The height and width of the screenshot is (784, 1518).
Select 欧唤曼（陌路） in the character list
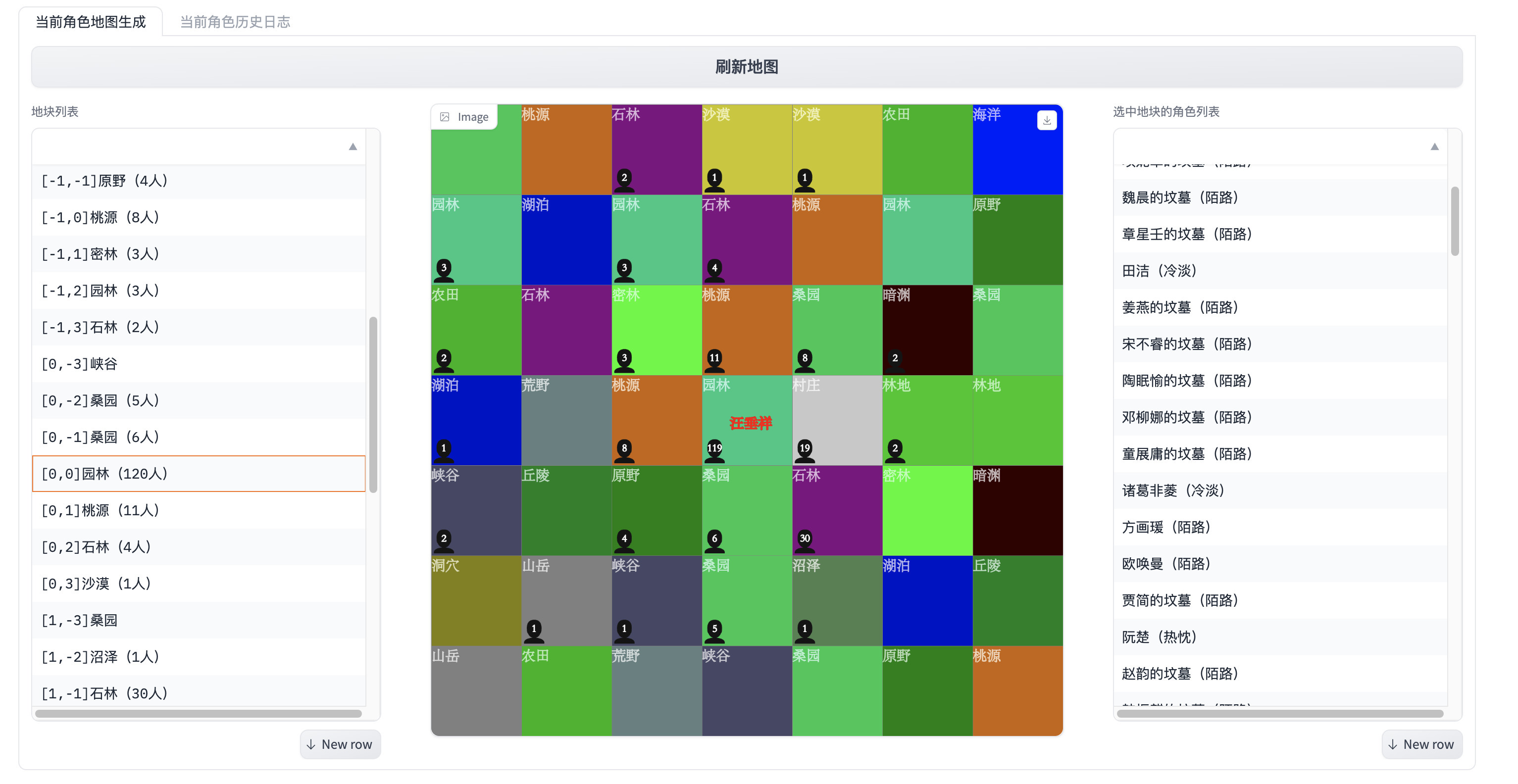(x=1280, y=564)
